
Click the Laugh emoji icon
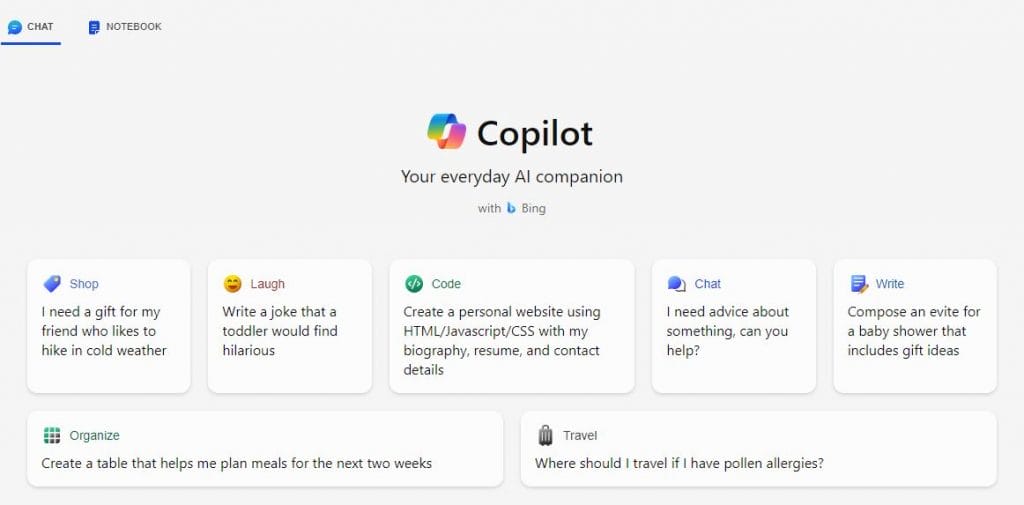232,284
